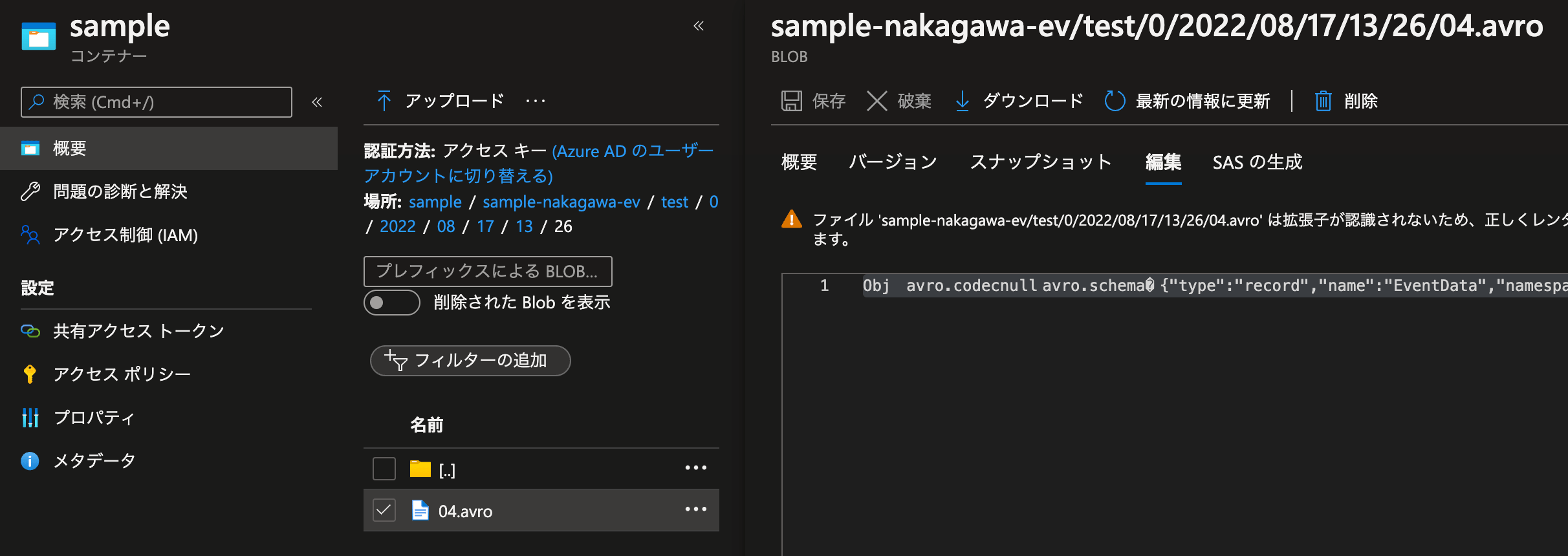Switch to バージョン tab
1568x556 pixels.
893,162
